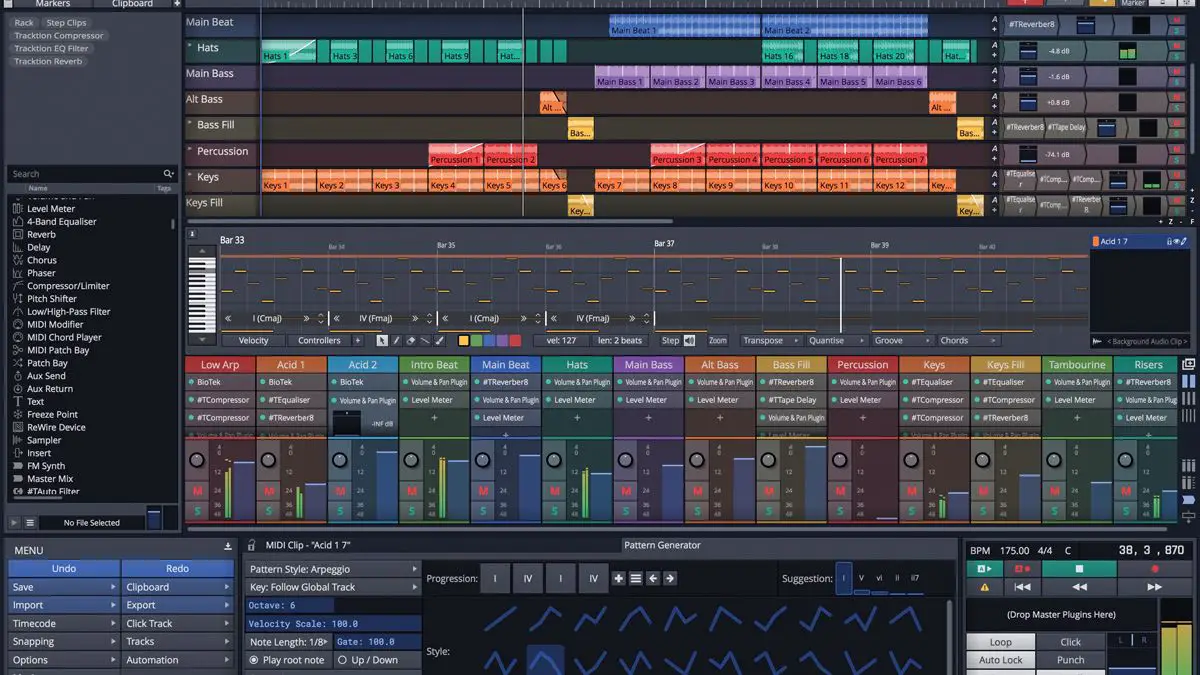
Task: Select the line tool in the MIDI editor toolbar
Action: 423,340
